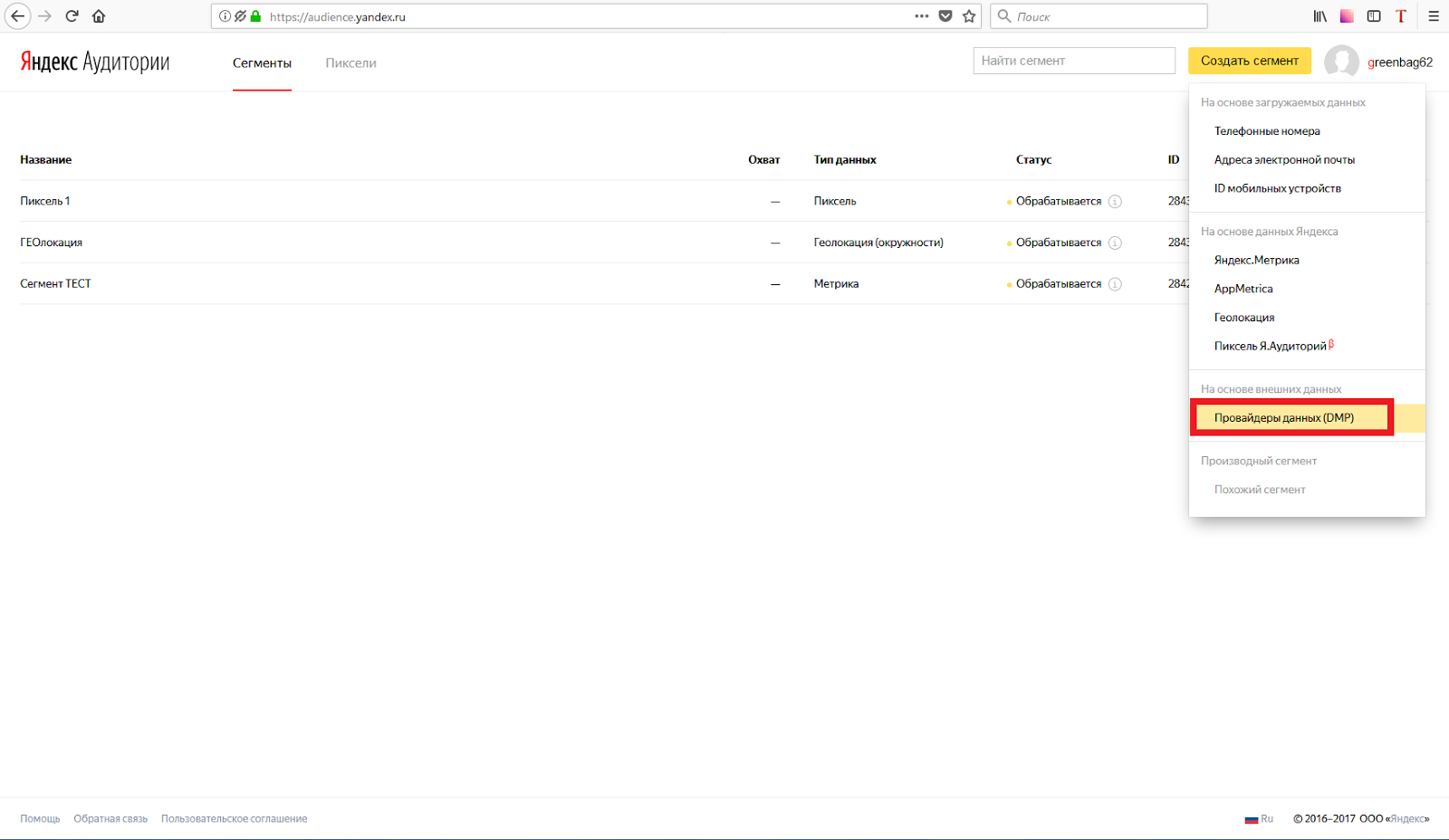The image size is (1449, 840).
Task: Bookmark this page with the star icon
Action: (x=969, y=16)
